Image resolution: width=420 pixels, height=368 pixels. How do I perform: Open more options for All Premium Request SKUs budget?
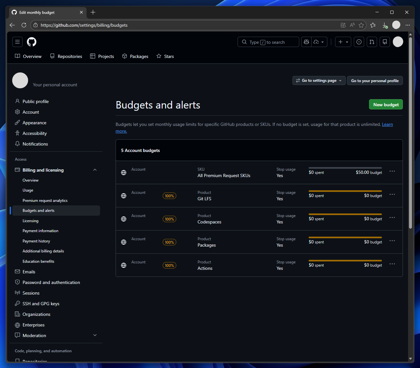(x=392, y=171)
